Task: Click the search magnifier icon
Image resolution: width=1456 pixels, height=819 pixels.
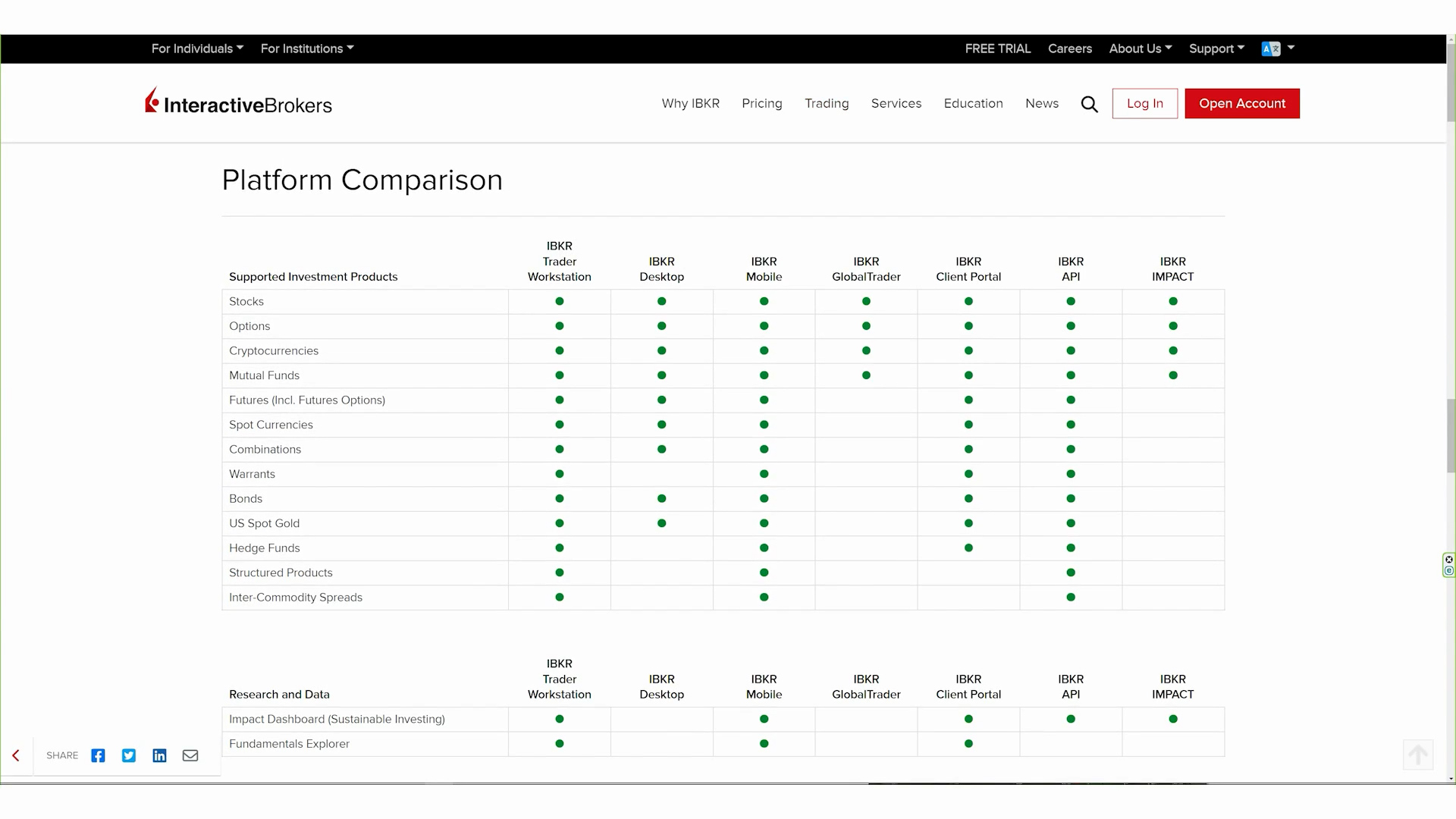Action: 1089,104
